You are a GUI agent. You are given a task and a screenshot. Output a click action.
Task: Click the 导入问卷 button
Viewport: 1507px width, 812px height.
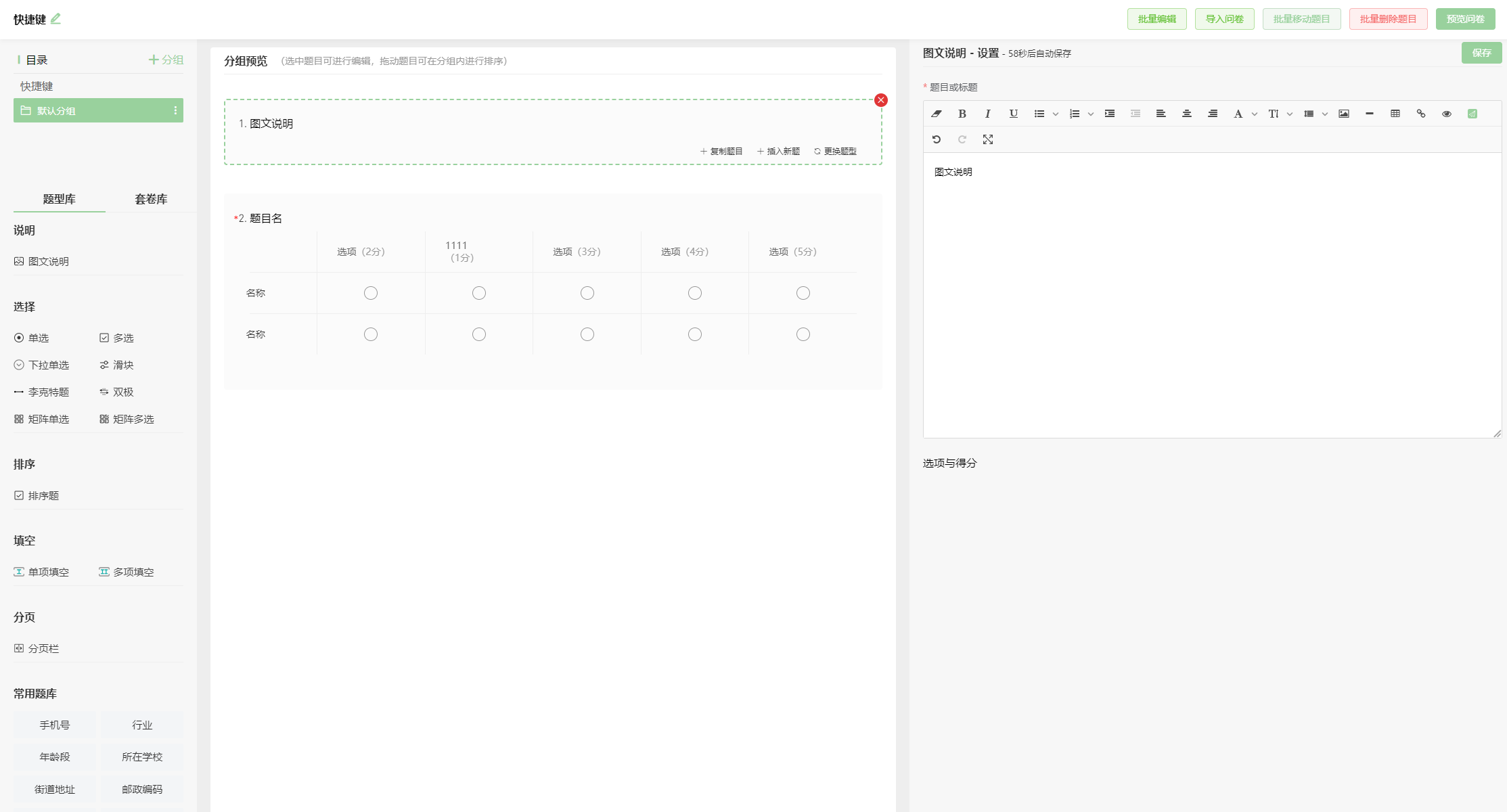1225,19
